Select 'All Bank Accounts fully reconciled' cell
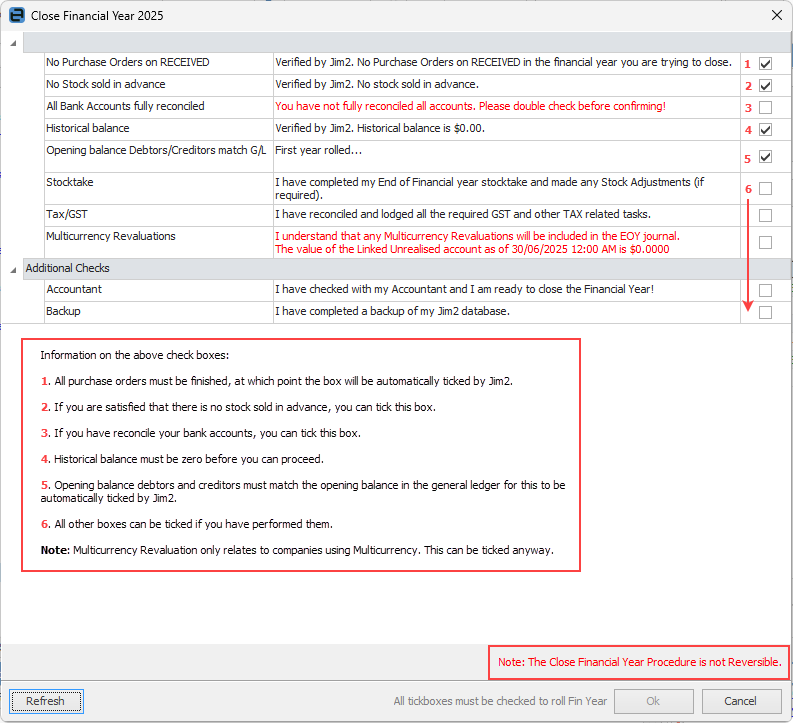The width and height of the screenshot is (793, 723). point(159,107)
